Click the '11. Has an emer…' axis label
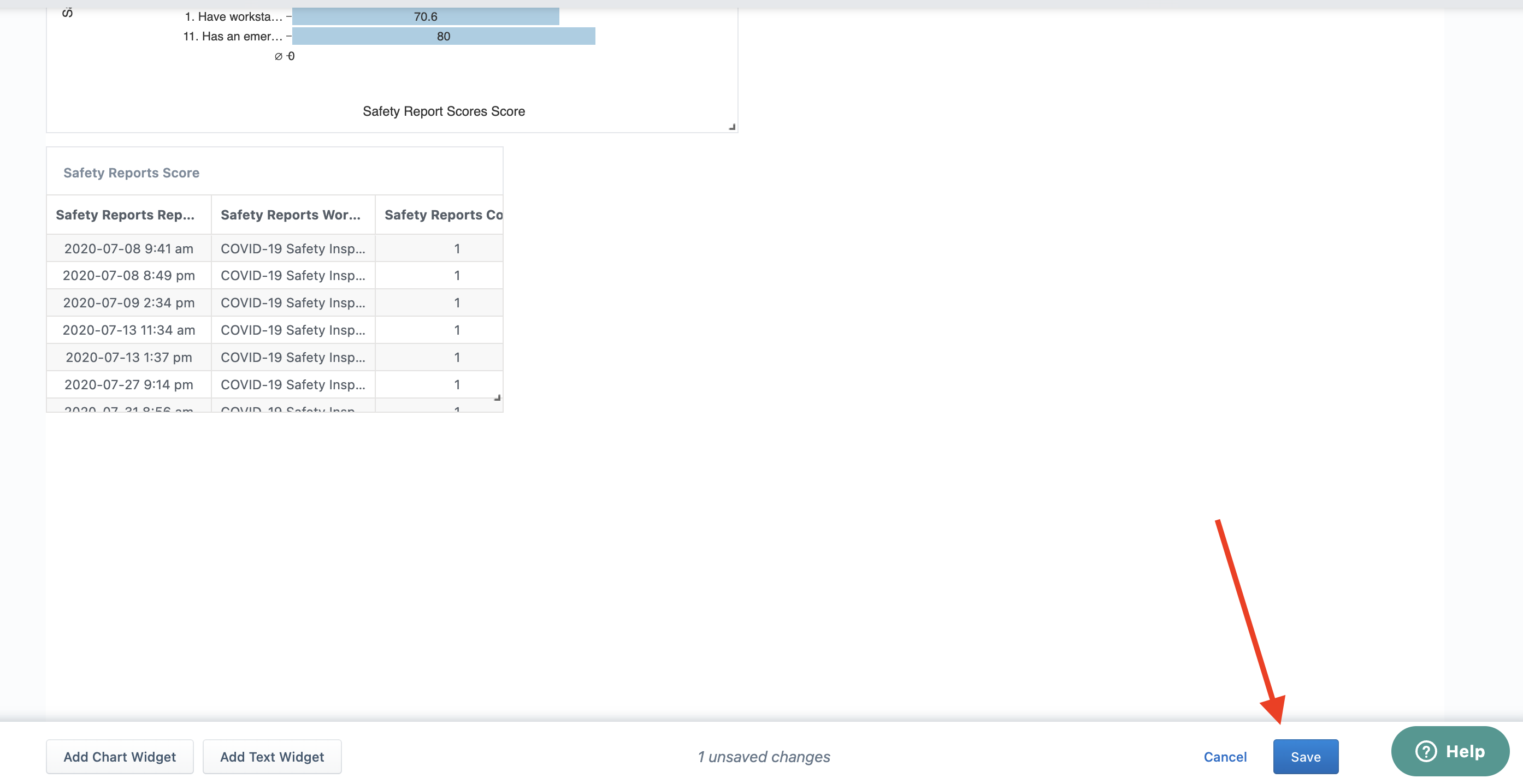The width and height of the screenshot is (1523, 784). click(232, 36)
